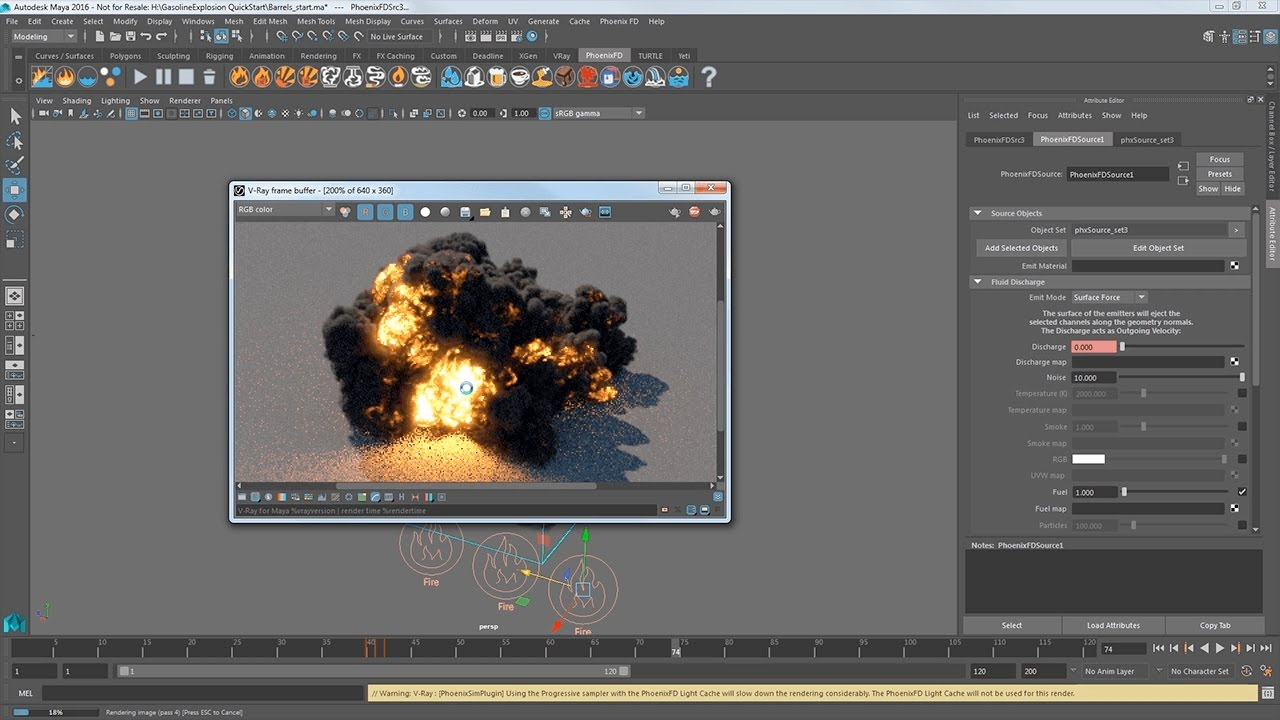Image resolution: width=1280 pixels, height=720 pixels.
Task: Click the Presets button
Action: click(x=1220, y=174)
